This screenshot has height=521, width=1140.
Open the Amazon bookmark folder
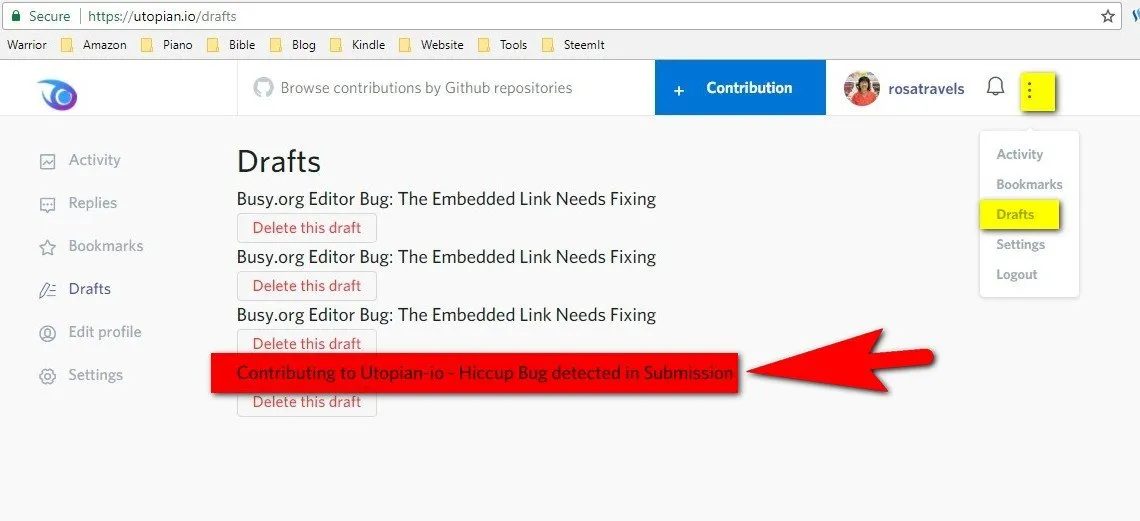click(x=94, y=45)
